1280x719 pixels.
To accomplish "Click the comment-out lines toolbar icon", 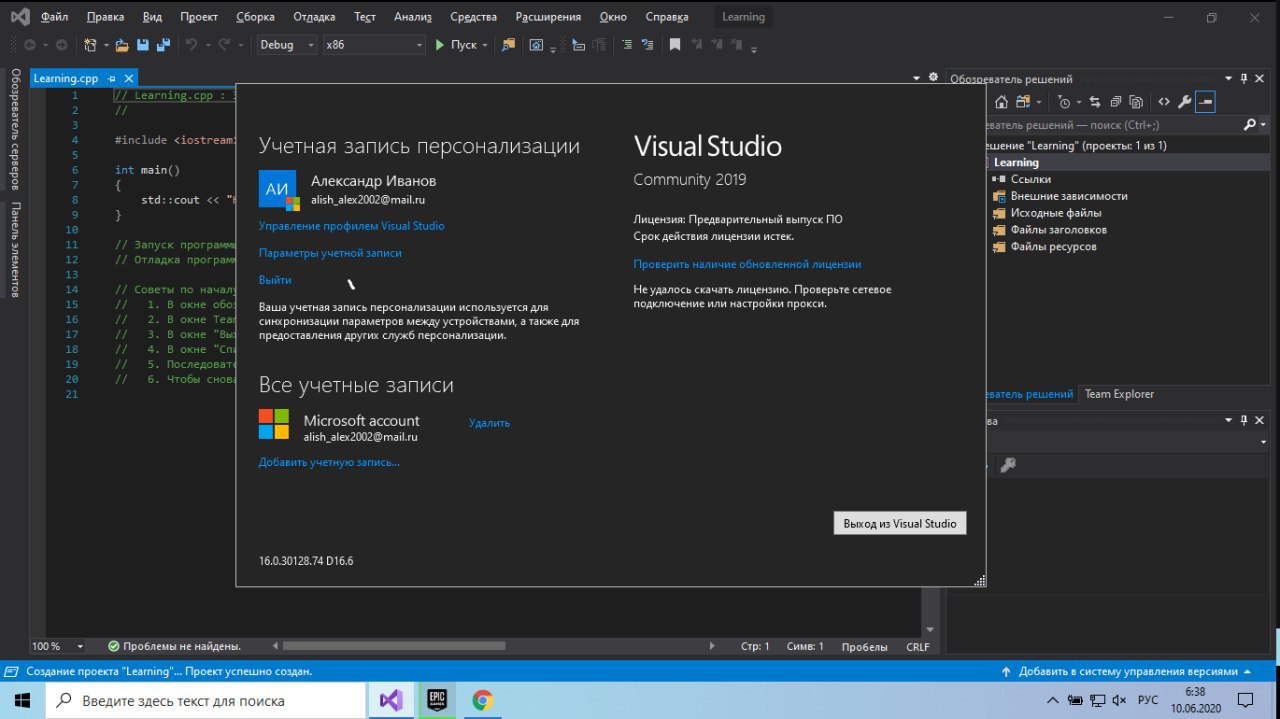I will tap(627, 45).
